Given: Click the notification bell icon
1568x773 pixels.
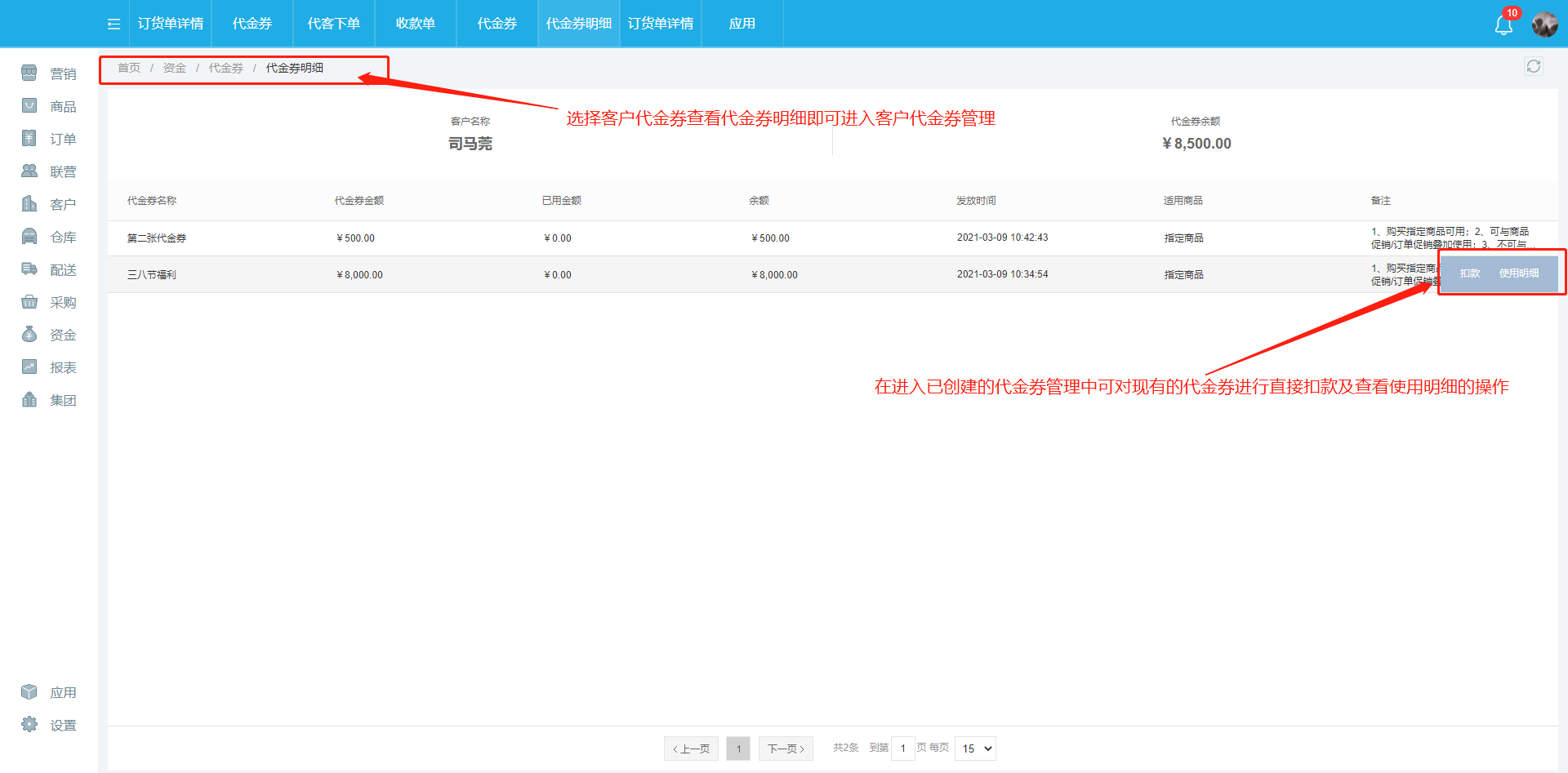Looking at the screenshot, I should pyautogui.click(x=1503, y=24).
